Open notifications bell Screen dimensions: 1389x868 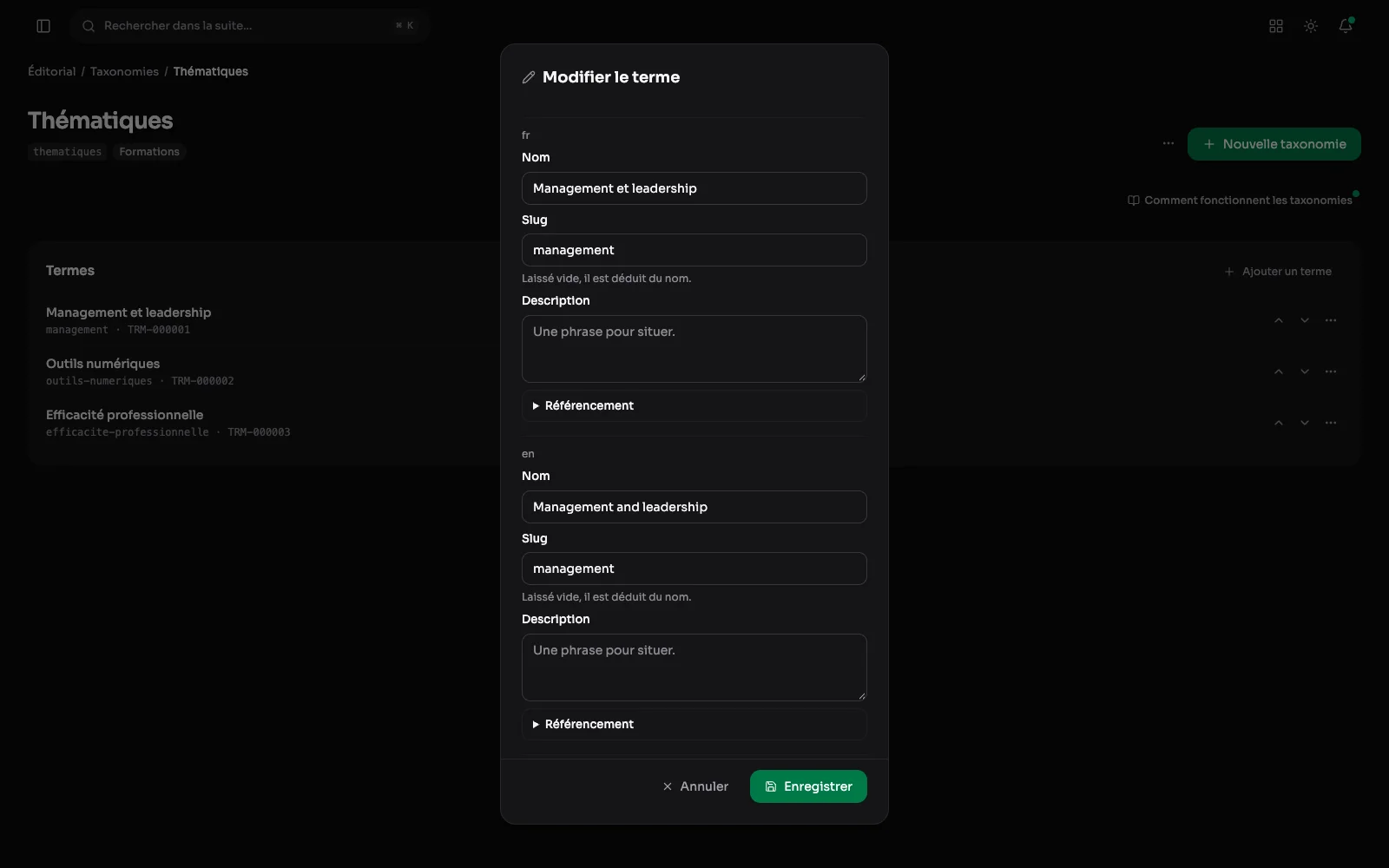tap(1346, 26)
